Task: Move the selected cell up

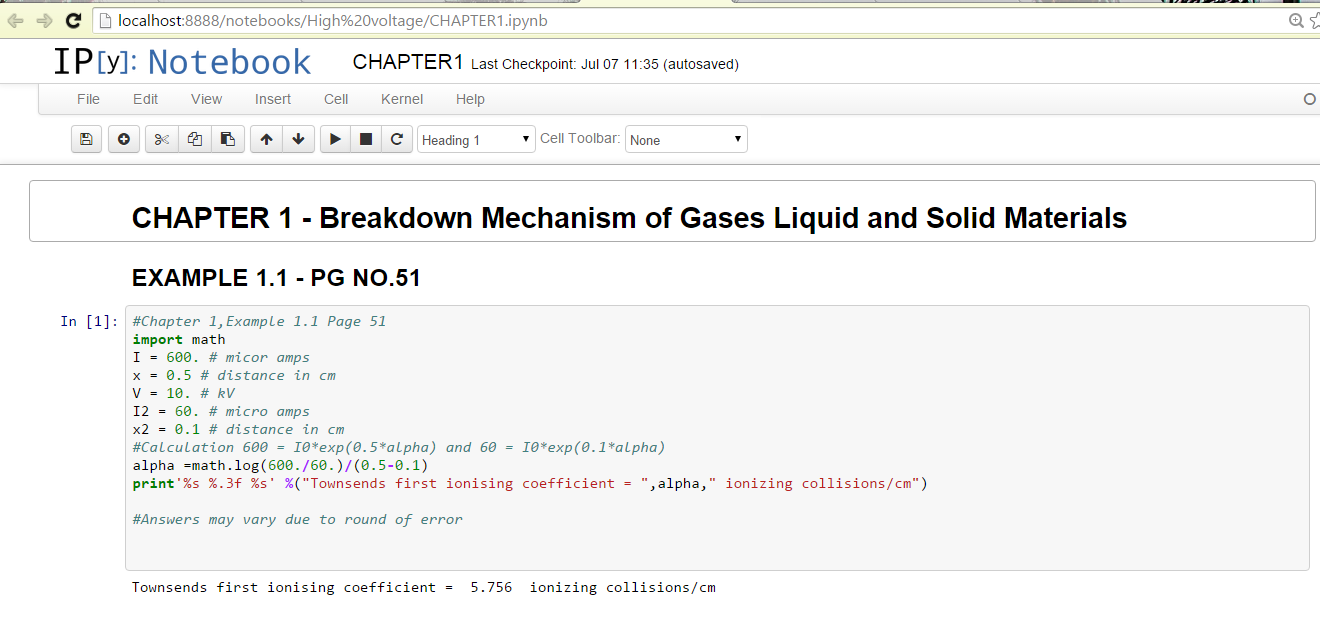Action: click(266, 140)
